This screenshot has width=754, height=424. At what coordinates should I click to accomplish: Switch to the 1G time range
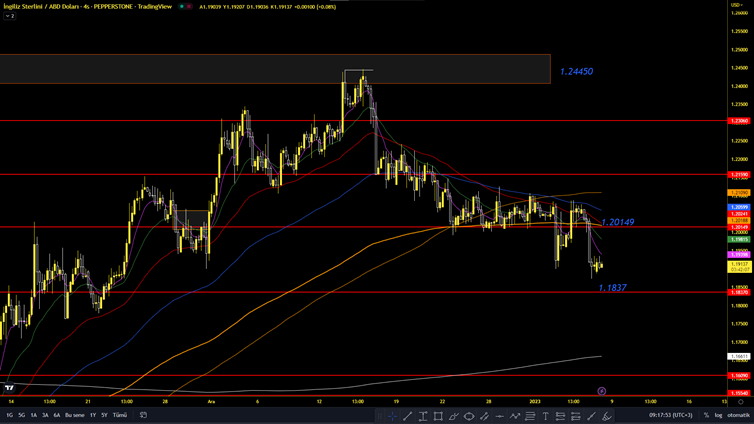(10, 415)
